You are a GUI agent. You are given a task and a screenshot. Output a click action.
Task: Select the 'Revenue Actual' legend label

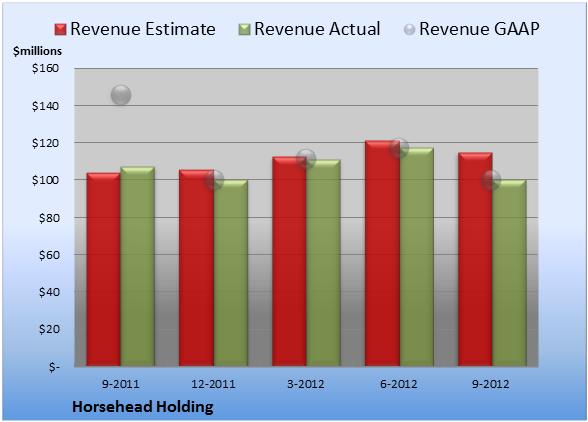click(317, 29)
